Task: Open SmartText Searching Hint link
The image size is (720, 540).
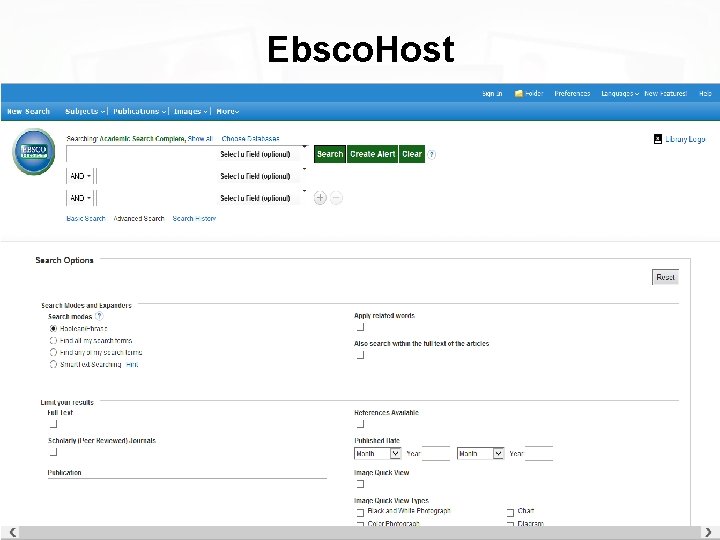Action: pos(132,365)
